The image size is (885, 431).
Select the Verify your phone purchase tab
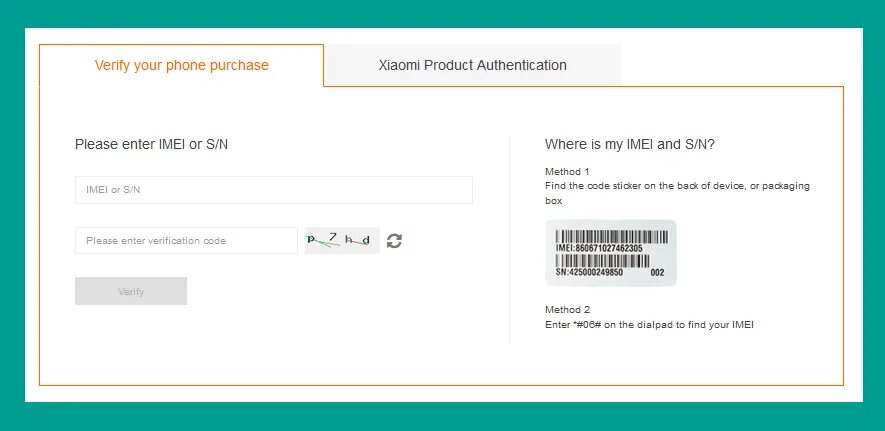click(182, 65)
